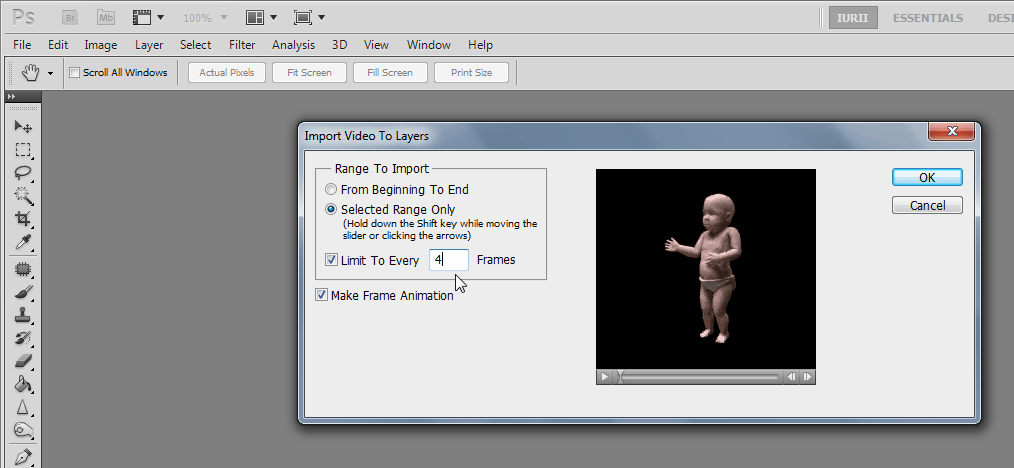Click the video preview scrubber track
Viewport: 1014px width, 468px height.
click(x=700, y=377)
